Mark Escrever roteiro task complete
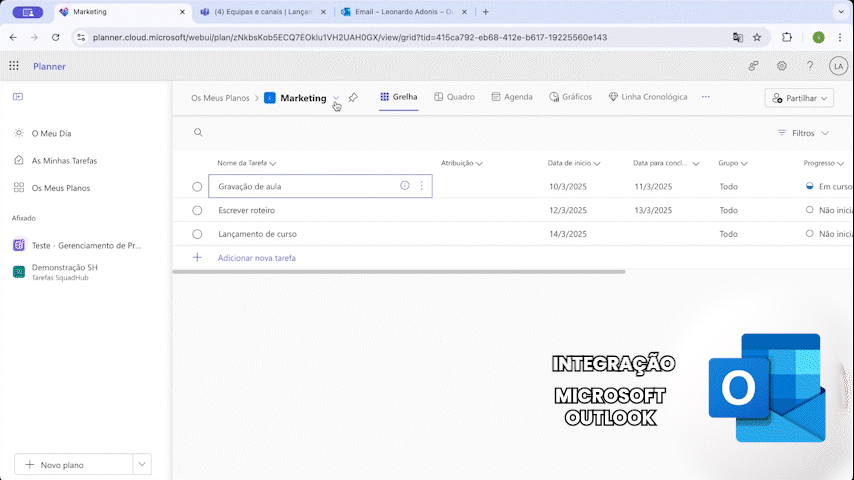Image resolution: width=854 pixels, height=480 pixels. [x=197, y=210]
